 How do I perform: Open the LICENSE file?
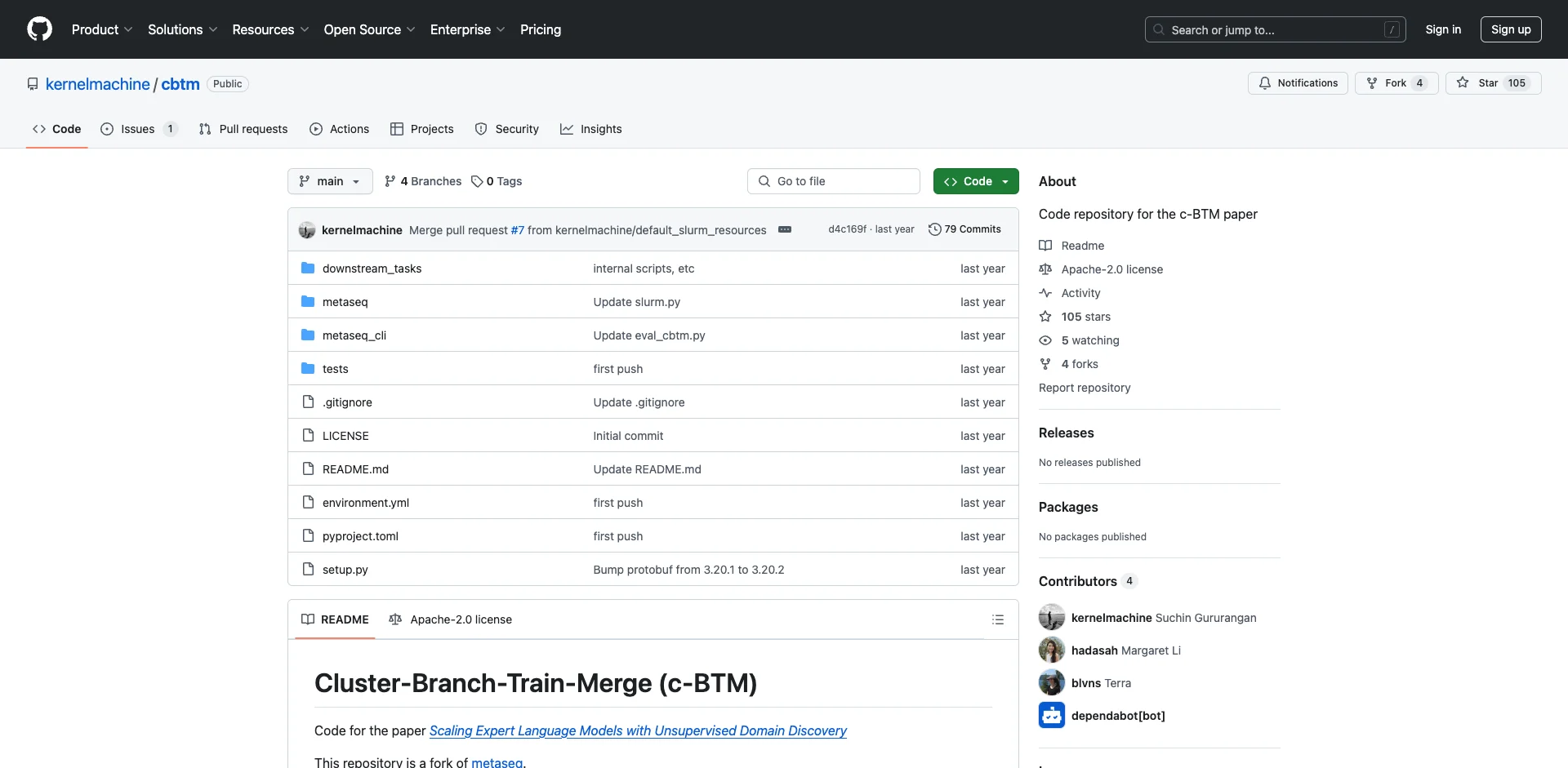[345, 436]
